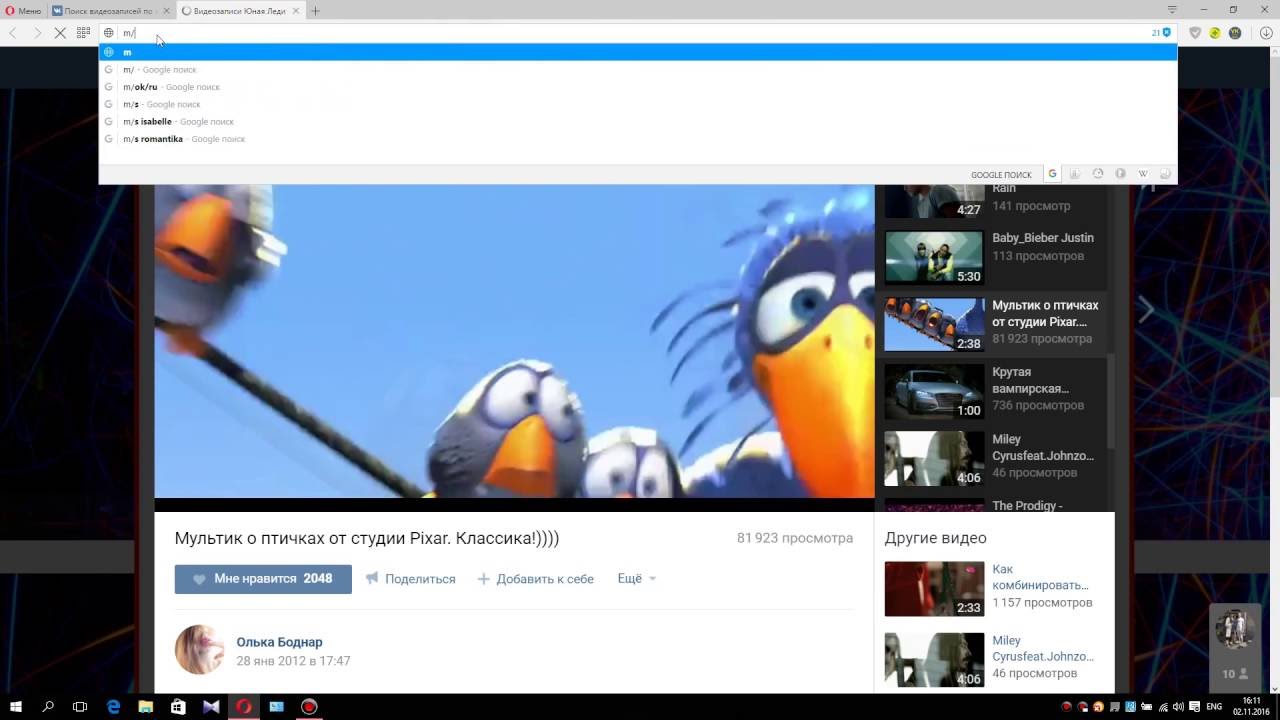Select the Google search engine icon
1280x720 pixels.
(1052, 174)
